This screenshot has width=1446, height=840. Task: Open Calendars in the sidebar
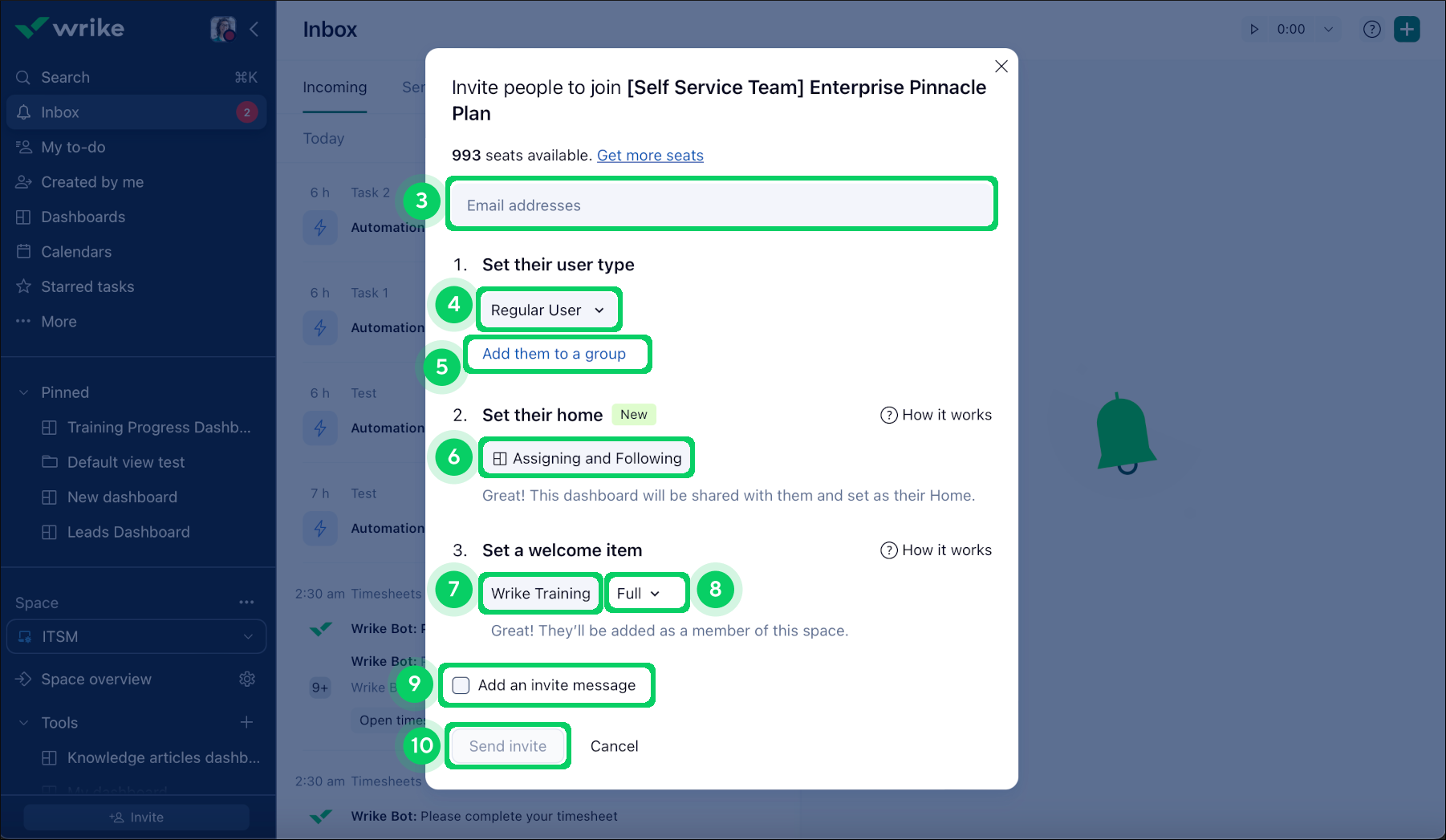(75, 251)
